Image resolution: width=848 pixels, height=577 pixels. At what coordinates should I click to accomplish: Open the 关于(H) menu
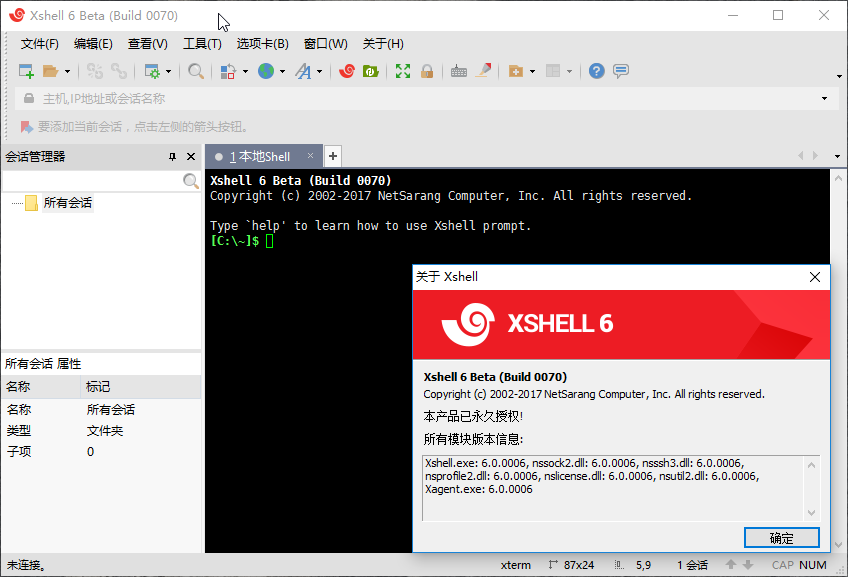pyautogui.click(x=383, y=44)
